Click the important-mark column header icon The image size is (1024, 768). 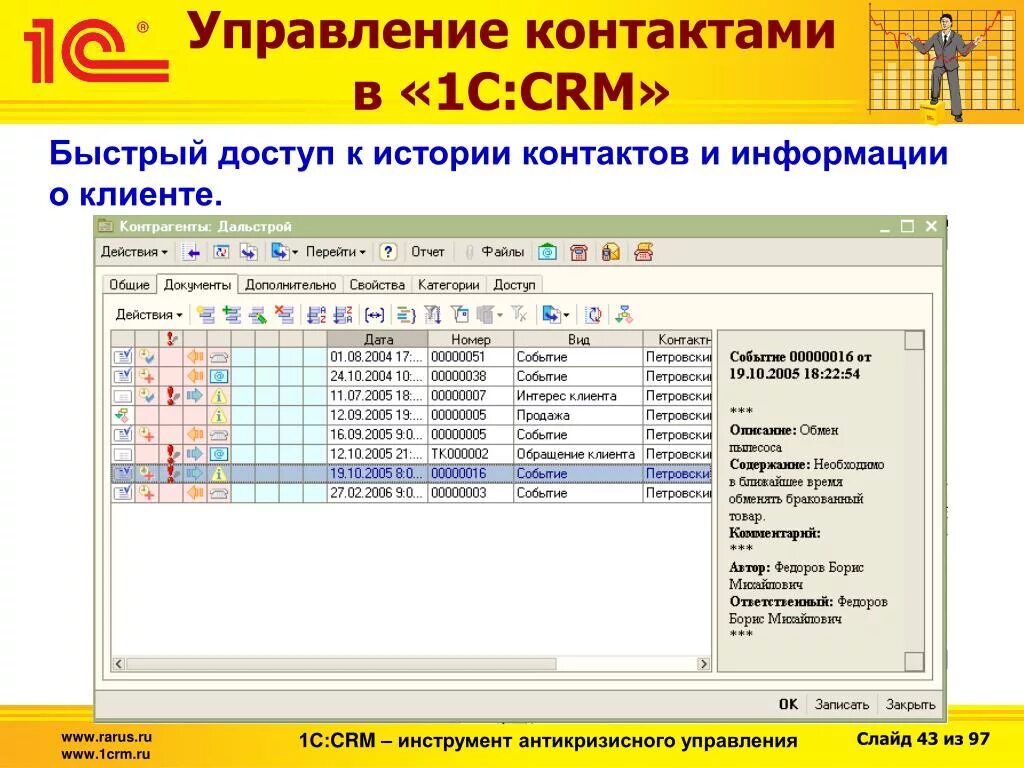coord(171,338)
